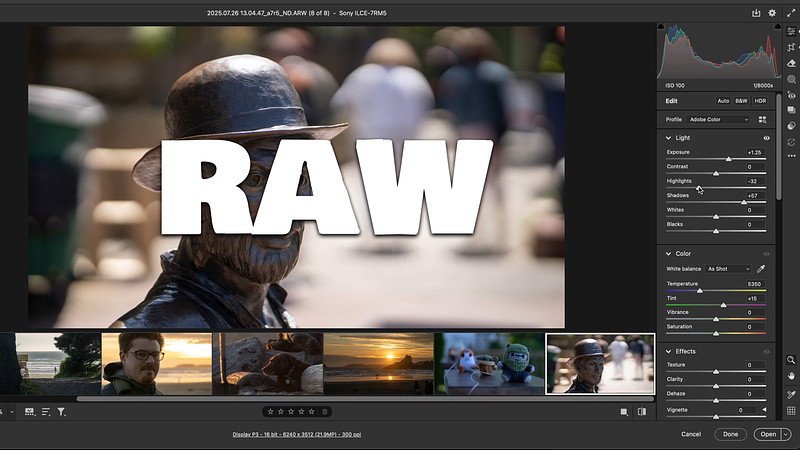This screenshot has height=450, width=800.
Task: Collapse the Effects panel chevron
Action: (x=668, y=352)
